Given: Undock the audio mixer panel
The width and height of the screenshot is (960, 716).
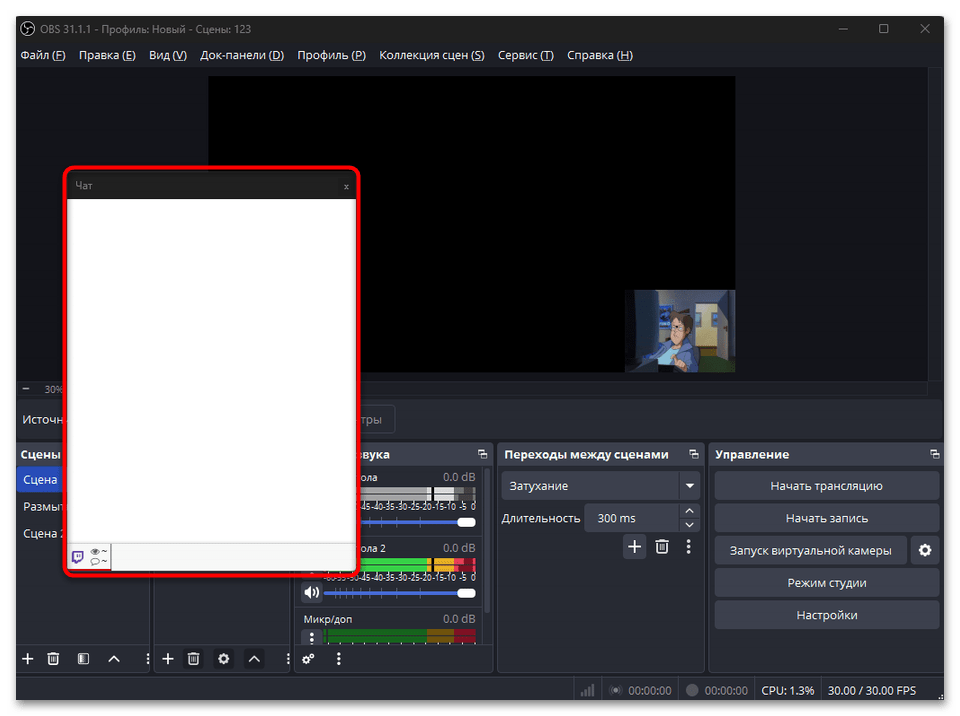Looking at the screenshot, I should [482, 454].
